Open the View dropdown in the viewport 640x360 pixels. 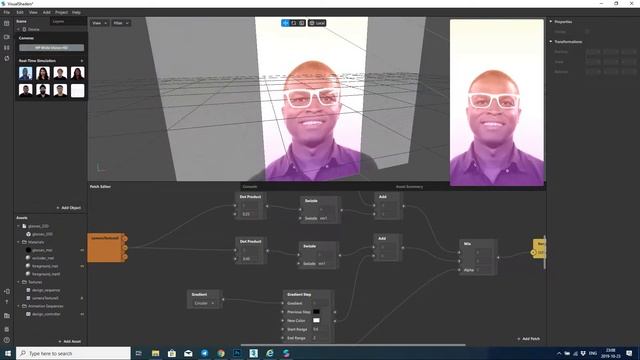(x=99, y=23)
